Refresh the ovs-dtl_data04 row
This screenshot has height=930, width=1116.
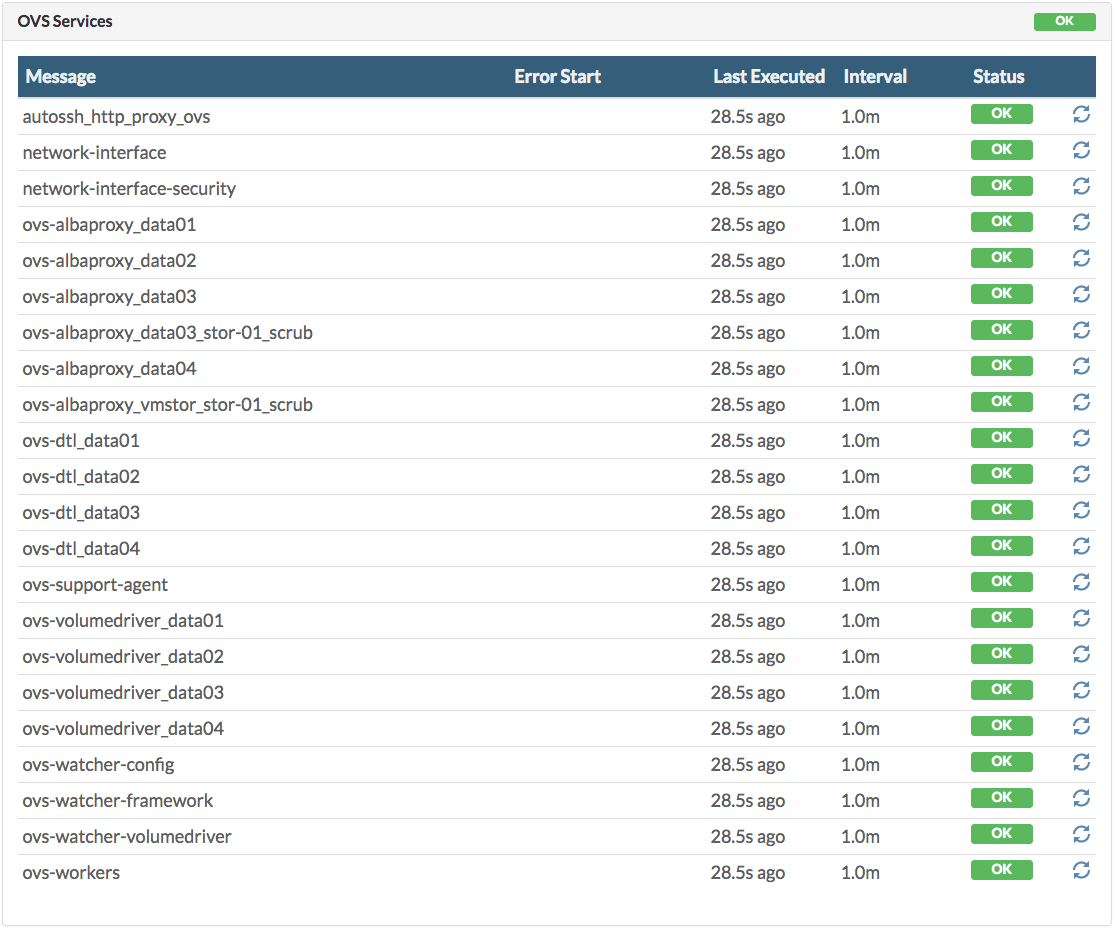click(x=1080, y=546)
